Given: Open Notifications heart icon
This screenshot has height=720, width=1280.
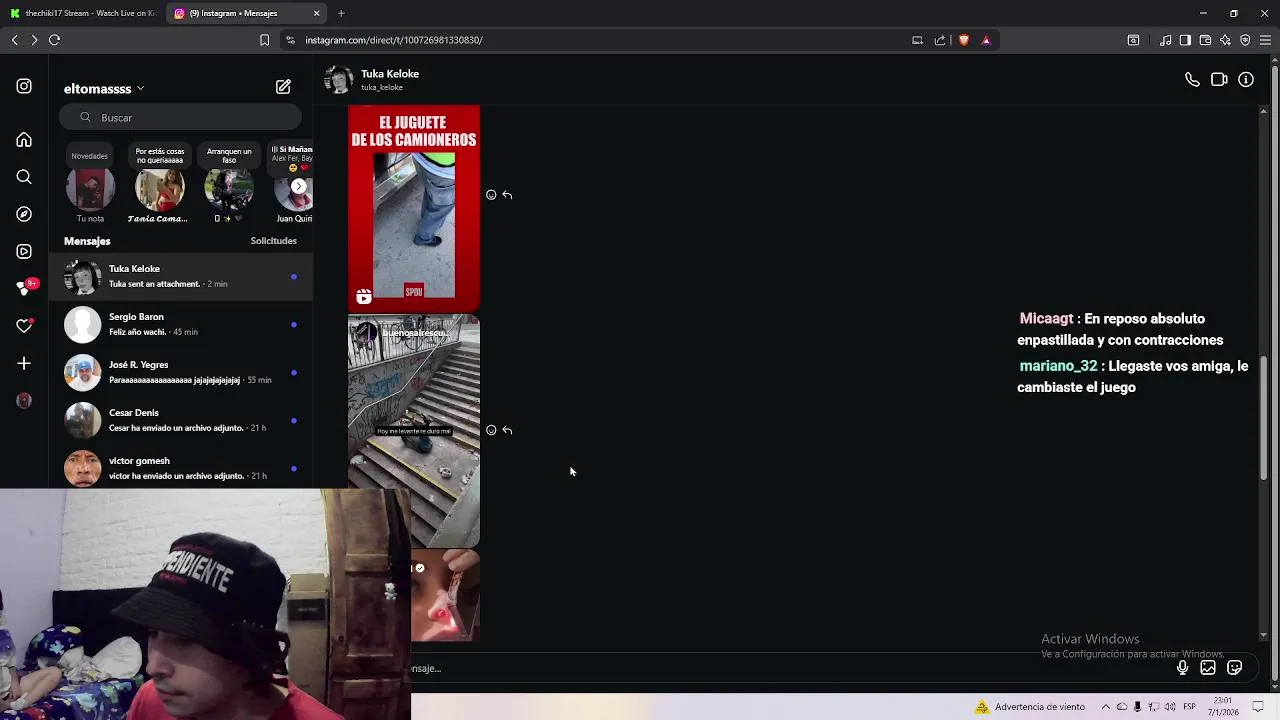Looking at the screenshot, I should 24,325.
